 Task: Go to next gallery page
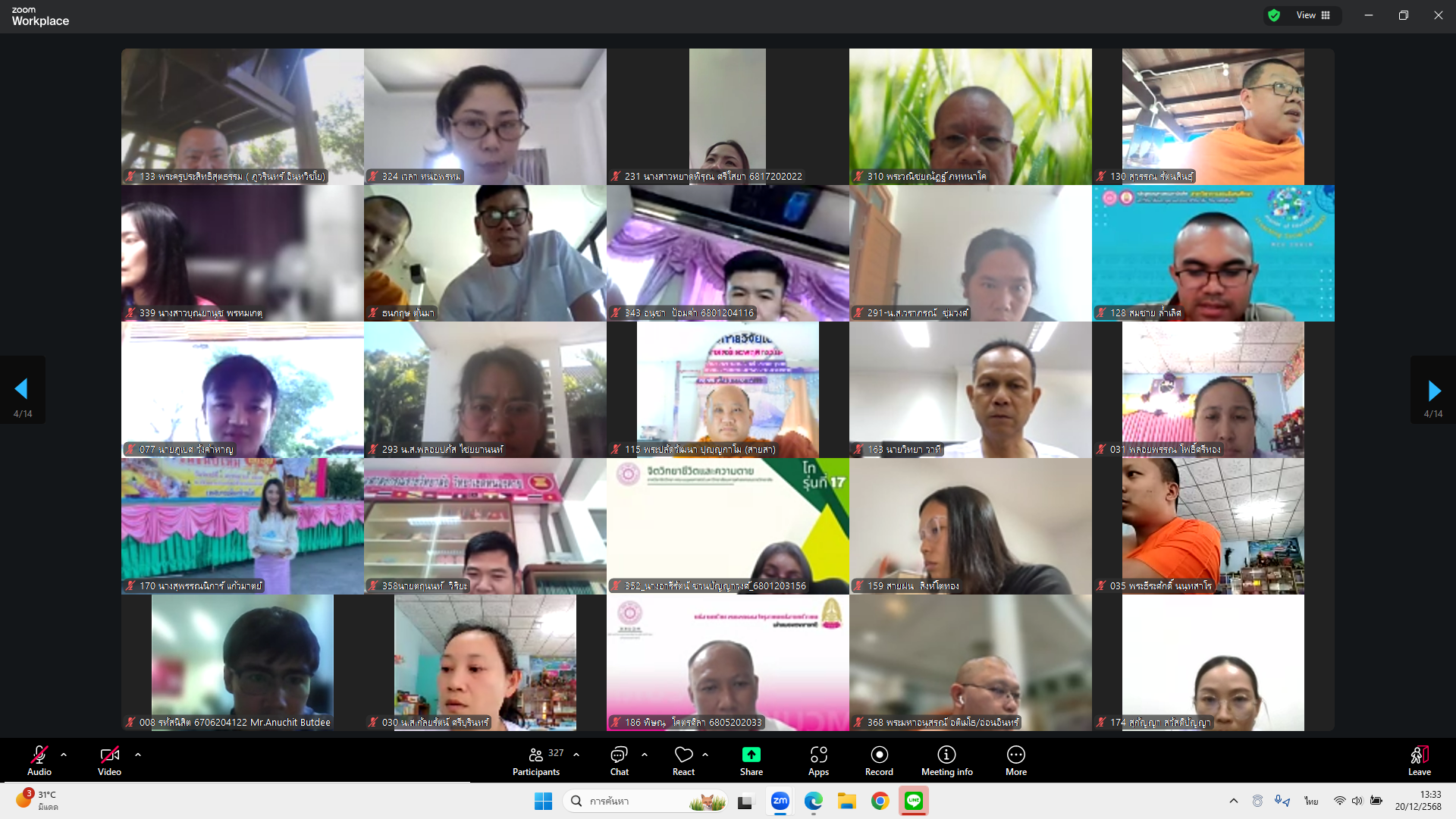click(x=1433, y=391)
